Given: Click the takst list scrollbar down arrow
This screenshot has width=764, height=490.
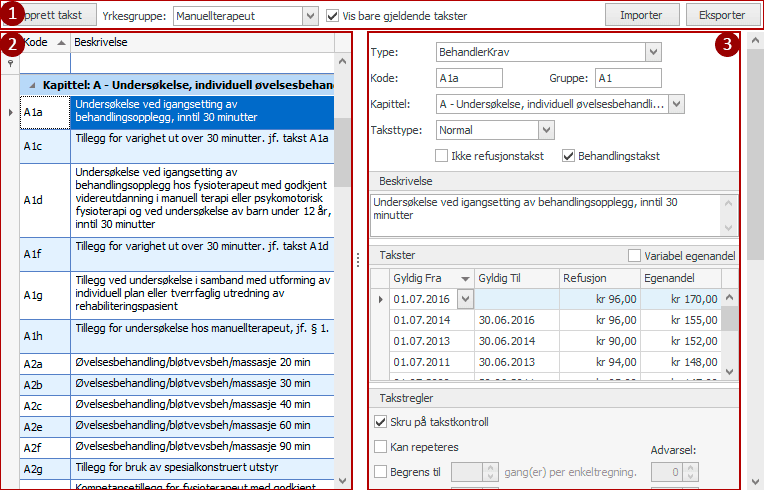Looking at the screenshot, I should (343, 481).
